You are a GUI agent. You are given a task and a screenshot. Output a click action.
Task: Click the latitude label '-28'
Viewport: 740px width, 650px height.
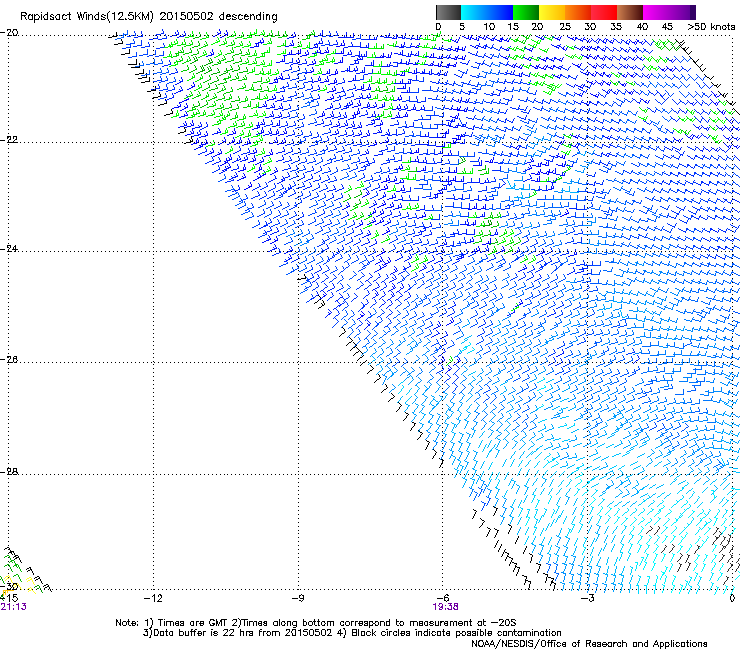point(9,472)
